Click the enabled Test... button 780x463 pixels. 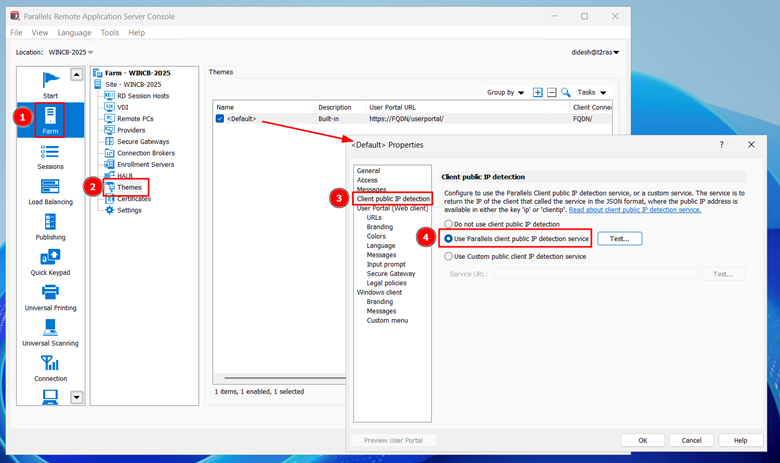pos(619,239)
